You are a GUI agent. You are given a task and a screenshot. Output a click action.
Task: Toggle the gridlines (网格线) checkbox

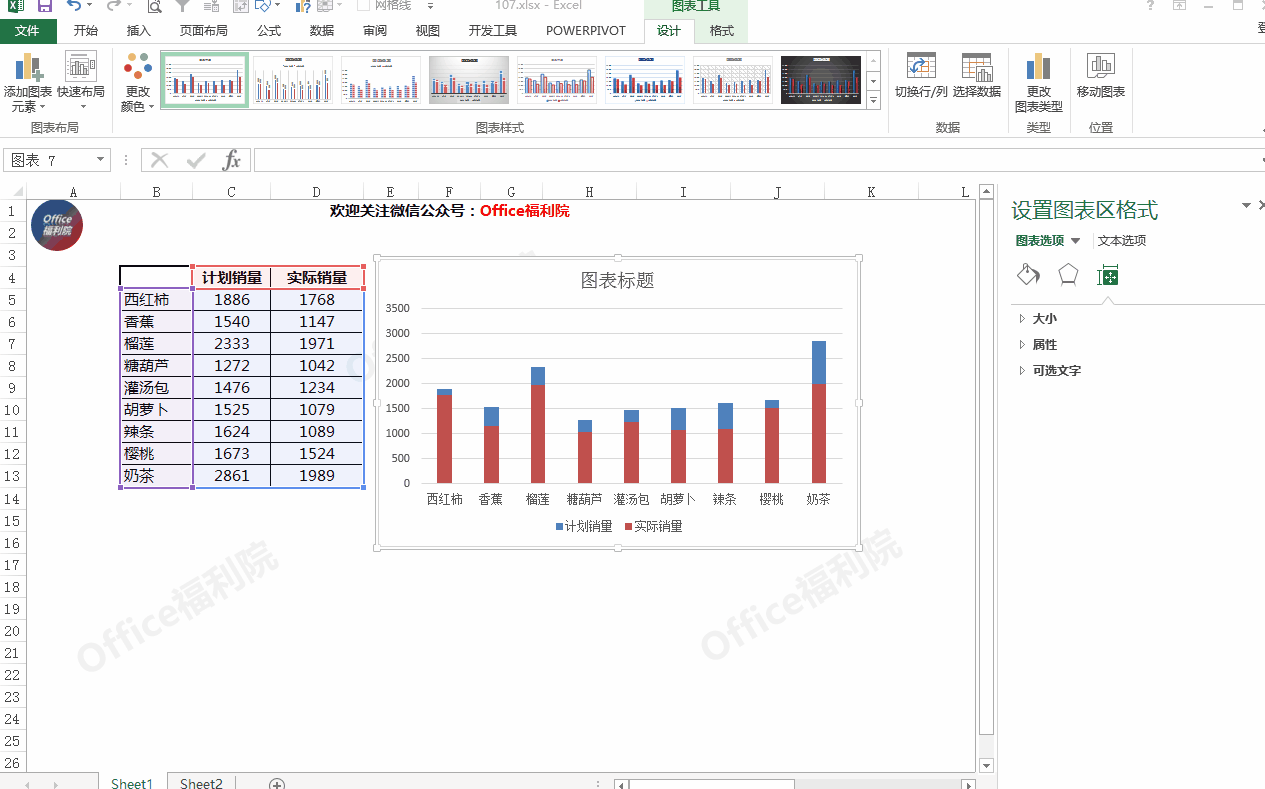(364, 5)
